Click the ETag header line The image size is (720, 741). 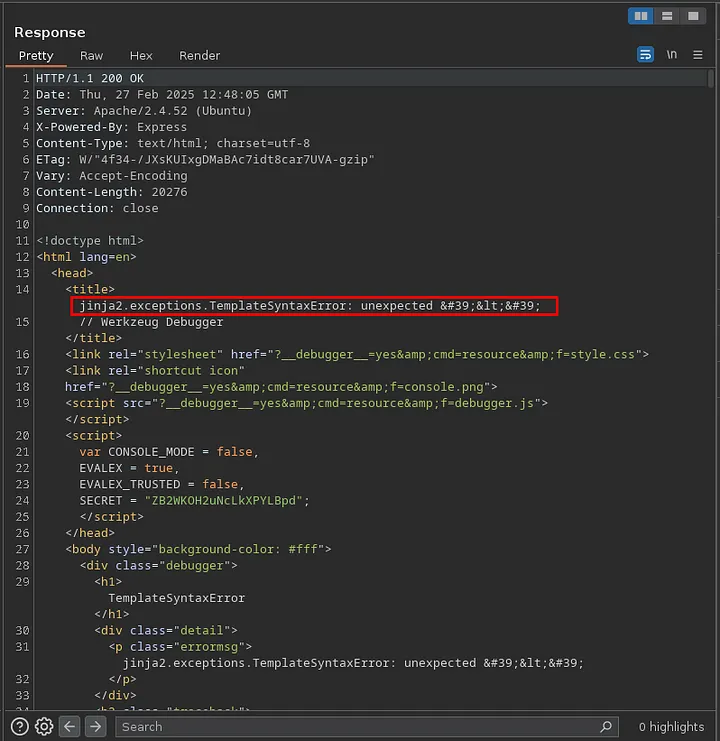click(205, 160)
